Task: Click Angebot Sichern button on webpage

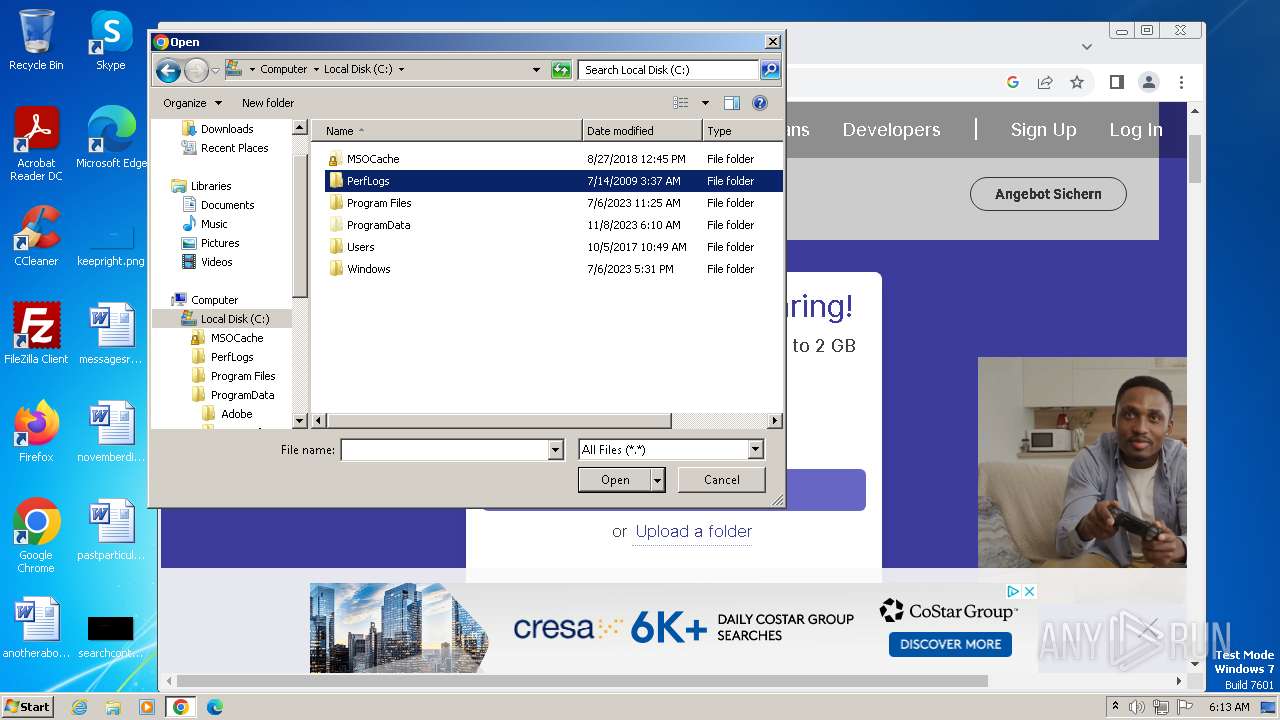Action: 1048,194
